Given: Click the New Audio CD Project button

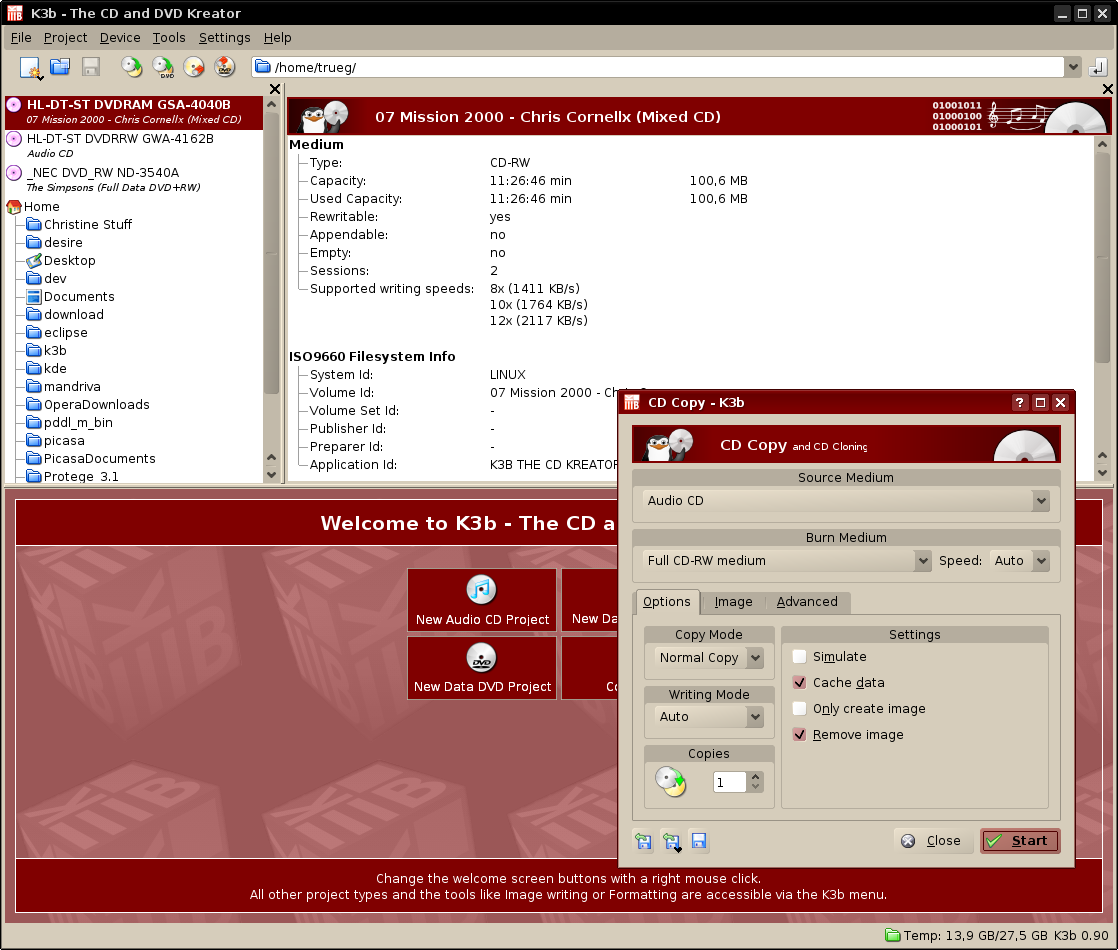Looking at the screenshot, I should point(482,601).
